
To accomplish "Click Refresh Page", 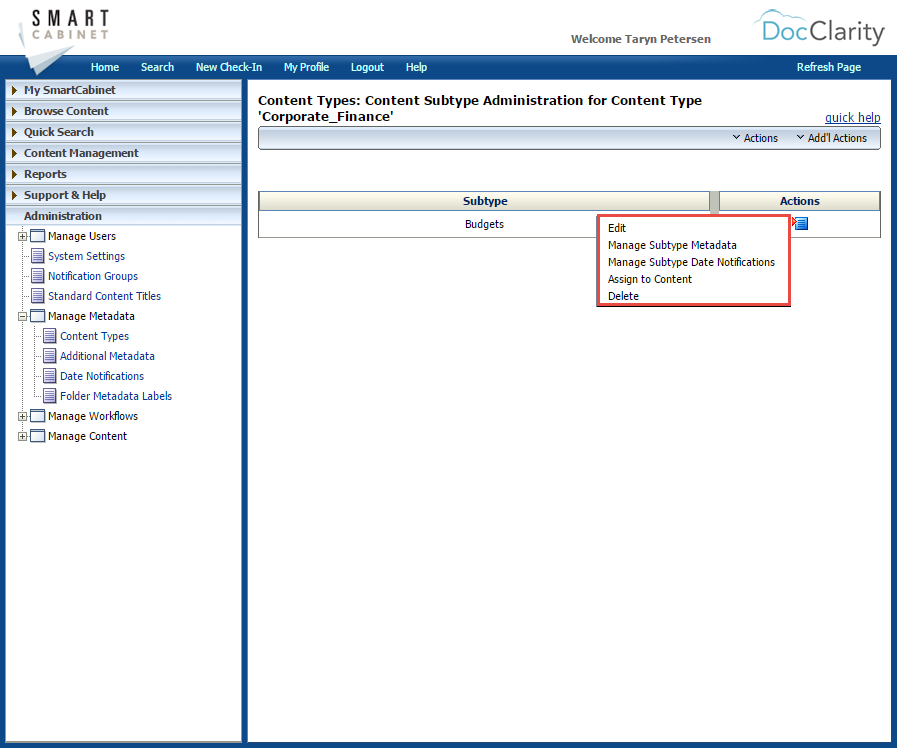I will [828, 67].
